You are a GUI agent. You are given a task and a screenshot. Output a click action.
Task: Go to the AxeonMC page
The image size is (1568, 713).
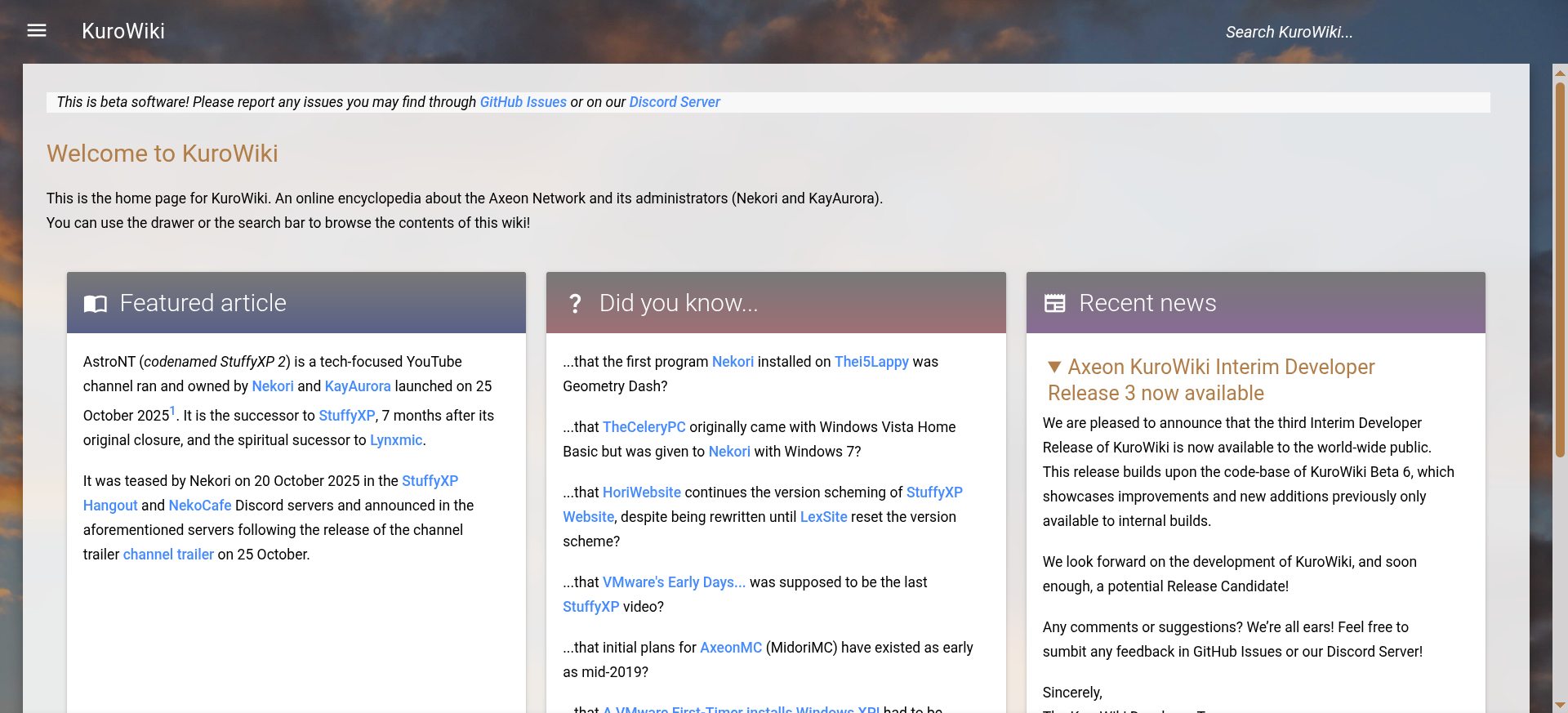[730, 648]
